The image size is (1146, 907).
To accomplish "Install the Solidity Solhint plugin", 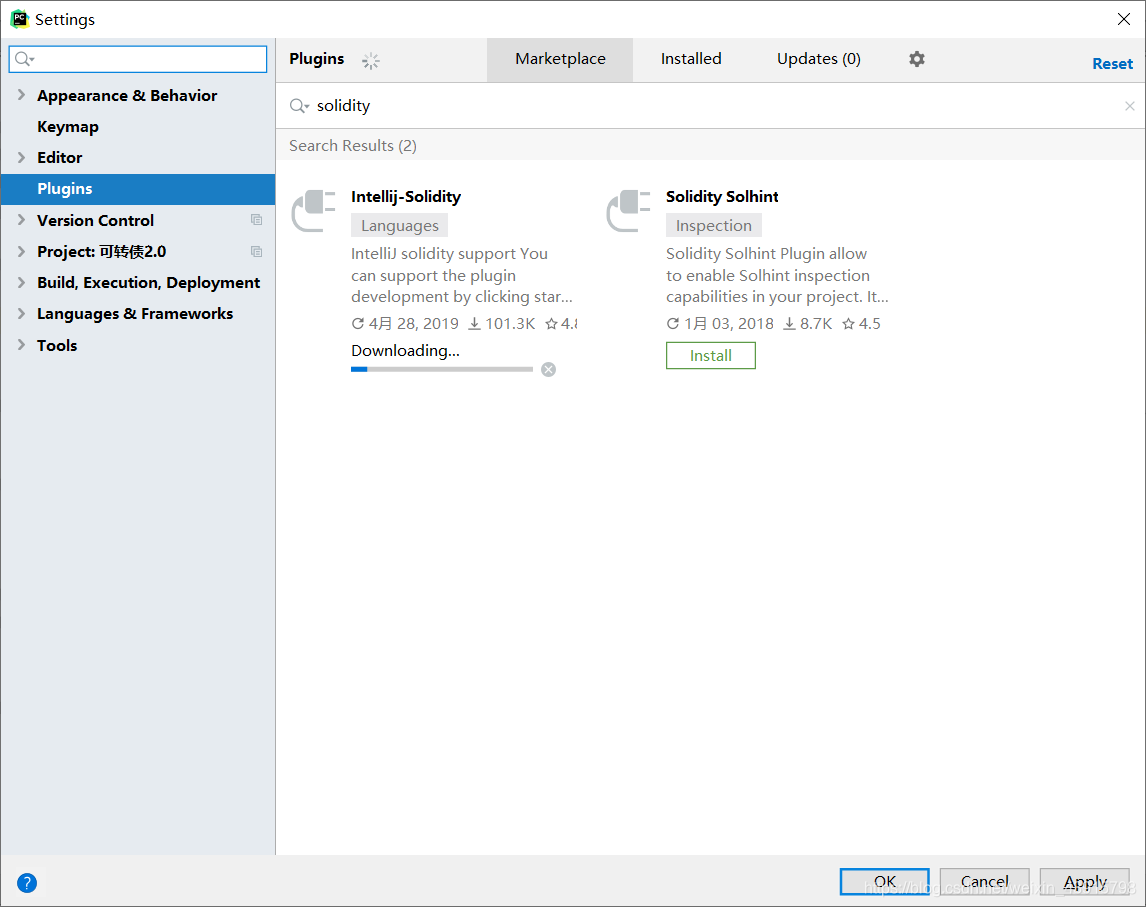I will click(710, 356).
